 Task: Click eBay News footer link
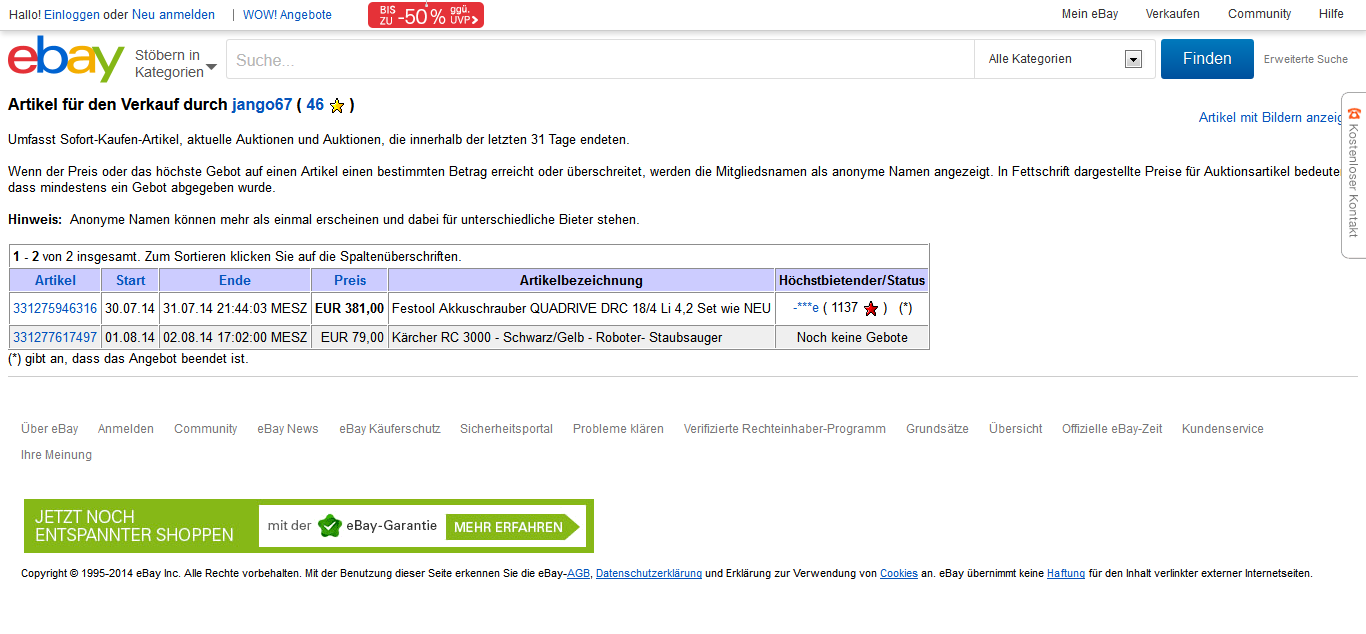tap(288, 429)
